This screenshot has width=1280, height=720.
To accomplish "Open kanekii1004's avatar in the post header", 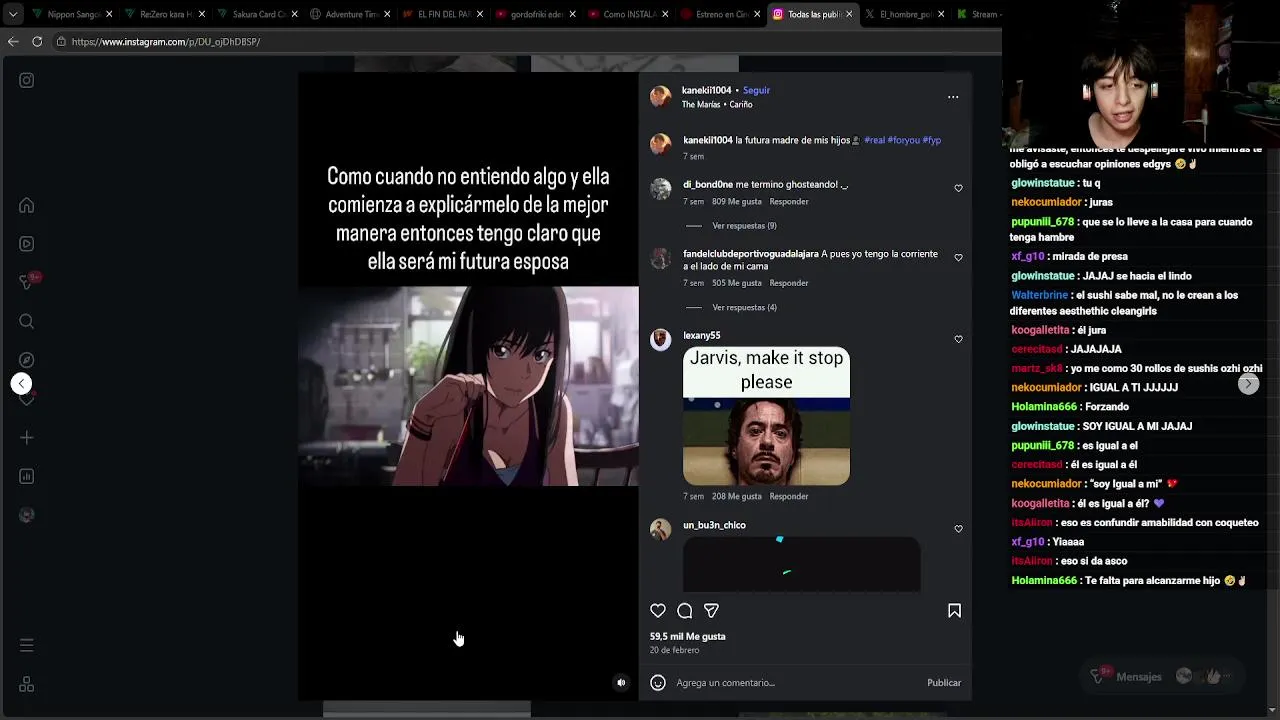I will 661,96.
